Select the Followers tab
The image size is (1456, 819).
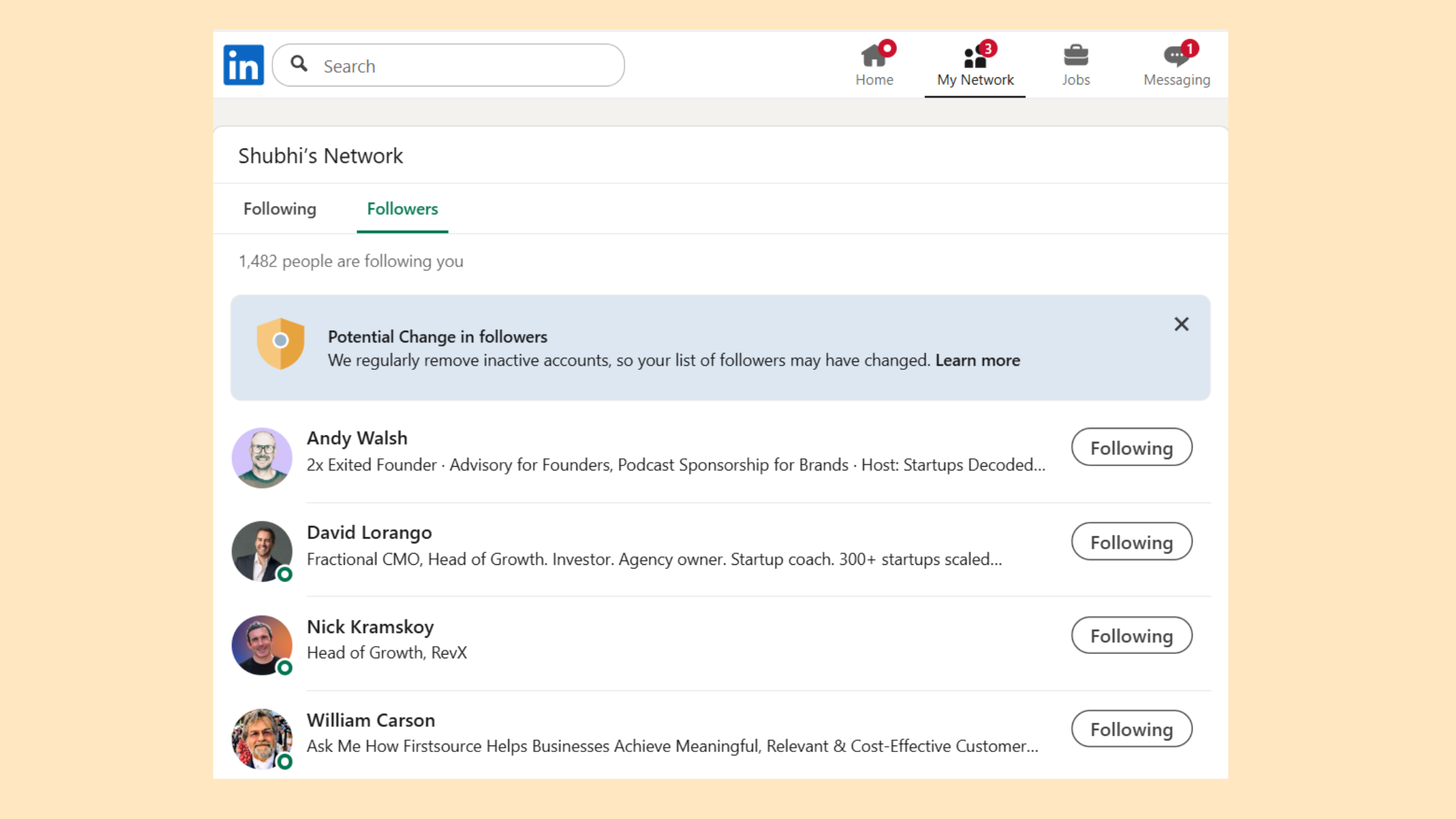pyautogui.click(x=402, y=209)
